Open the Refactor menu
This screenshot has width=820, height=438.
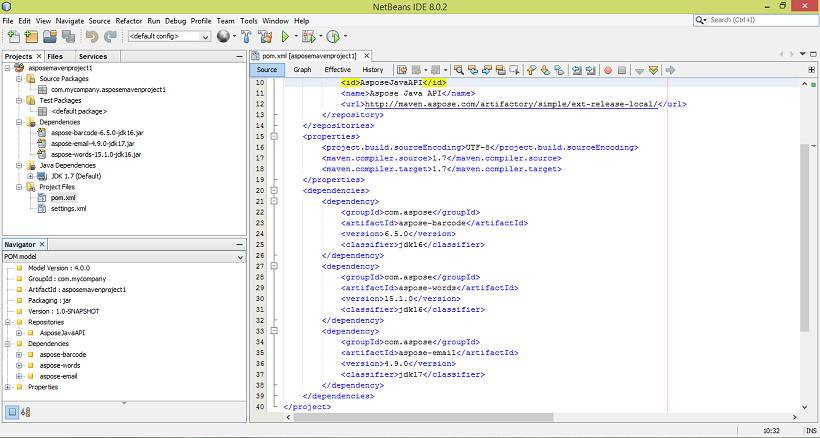129,21
